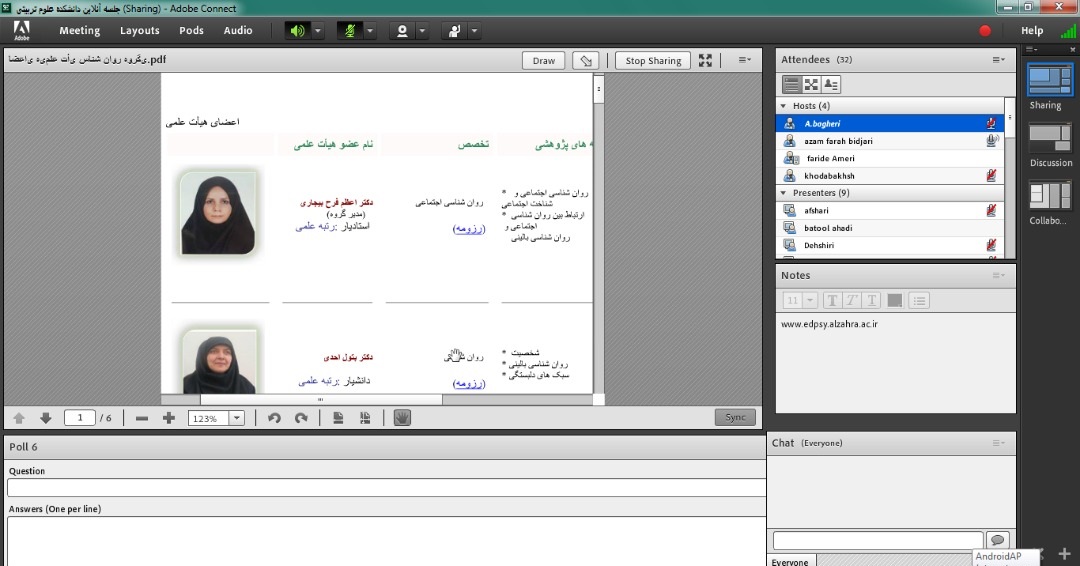1080x566 pixels.
Task: Click the Poll Question input field
Action: coord(386,488)
